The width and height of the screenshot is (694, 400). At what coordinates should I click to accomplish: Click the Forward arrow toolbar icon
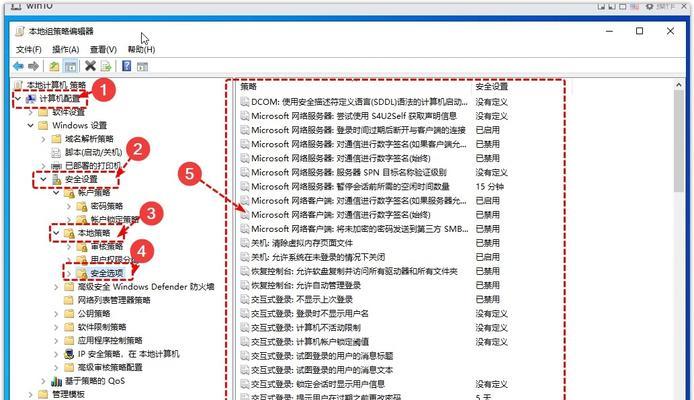point(33,66)
